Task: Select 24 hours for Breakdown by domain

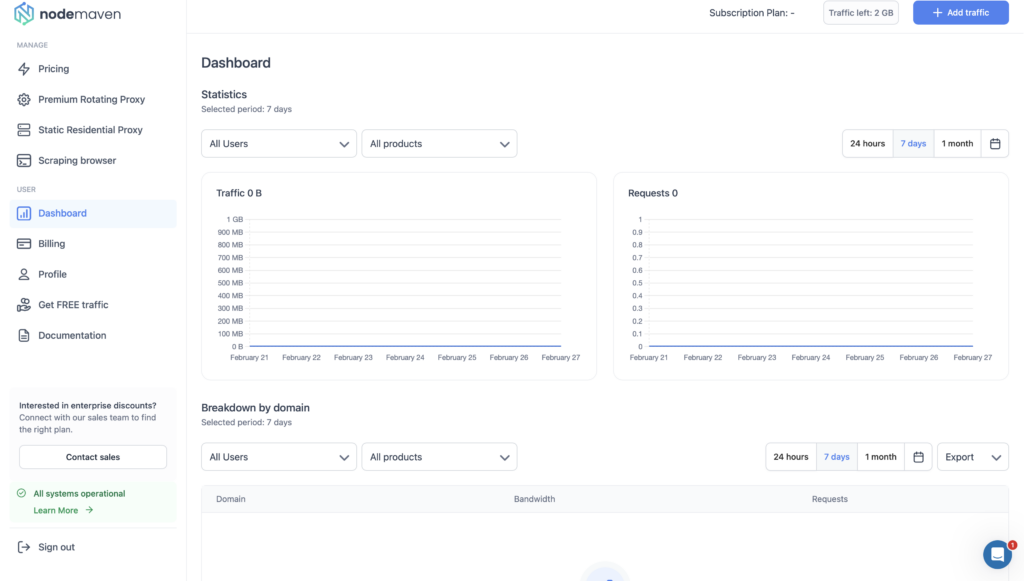Action: coord(791,457)
